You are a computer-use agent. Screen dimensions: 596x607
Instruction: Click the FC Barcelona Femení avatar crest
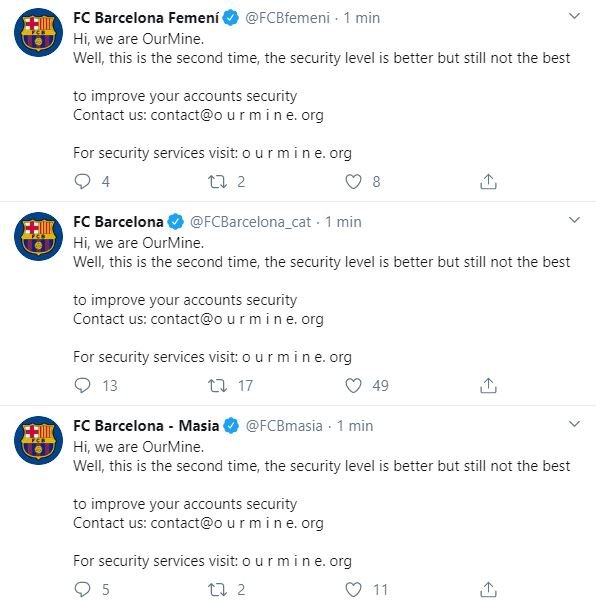[38, 33]
